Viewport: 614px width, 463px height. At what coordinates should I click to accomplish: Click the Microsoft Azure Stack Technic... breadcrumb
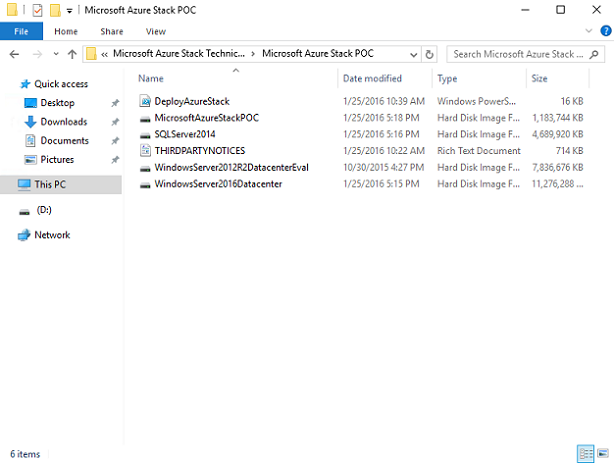tap(179, 54)
